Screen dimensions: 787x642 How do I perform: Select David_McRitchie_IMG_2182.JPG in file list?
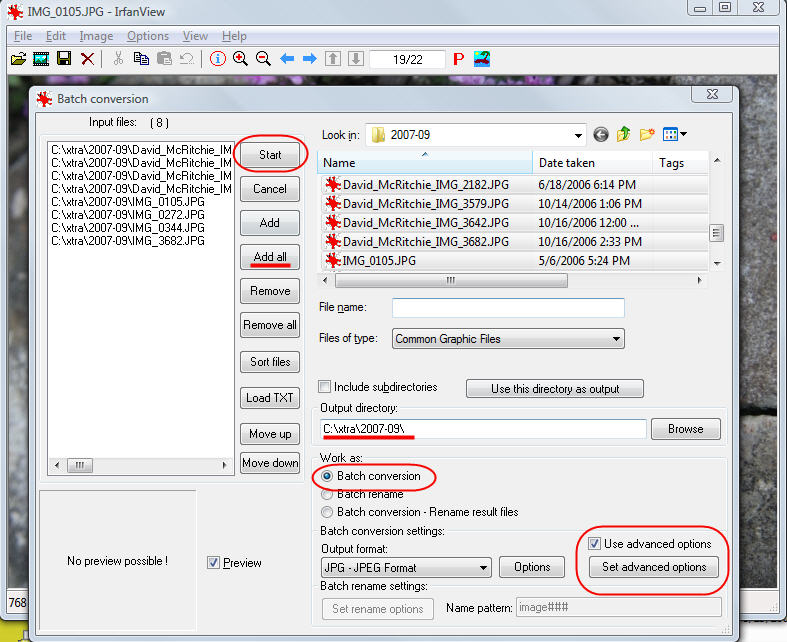coord(426,185)
